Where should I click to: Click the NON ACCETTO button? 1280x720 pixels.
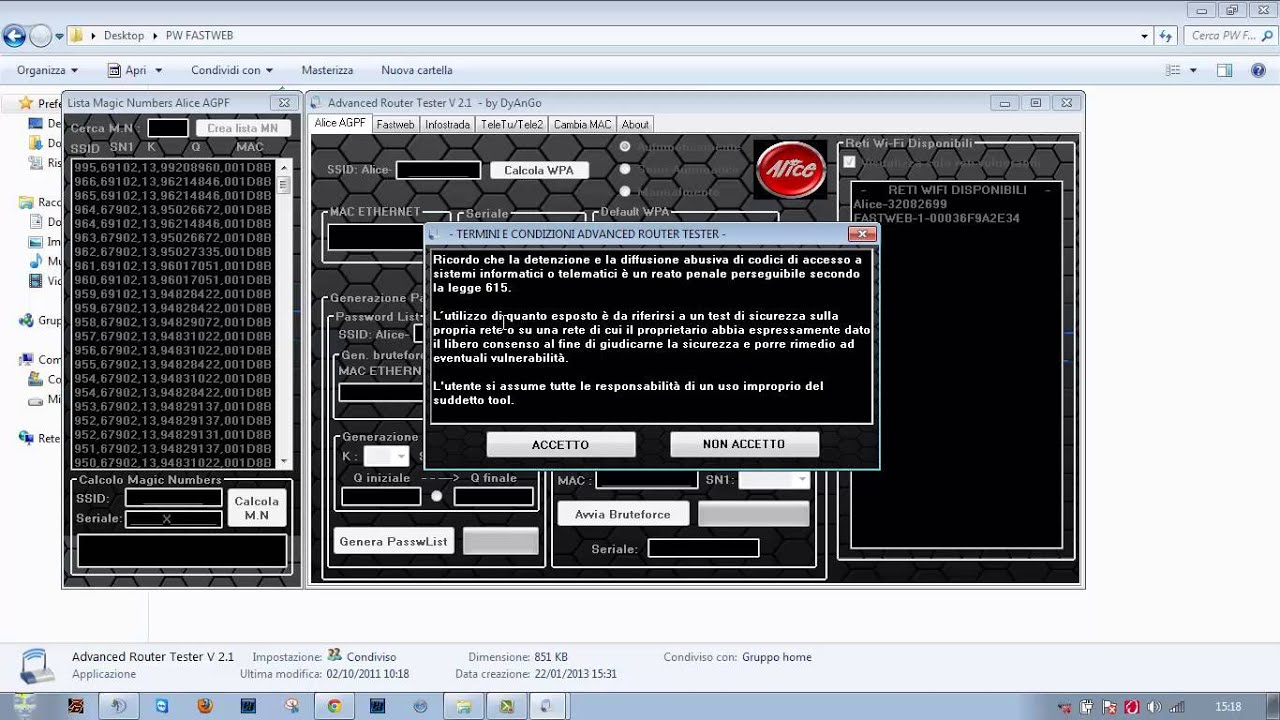[x=744, y=444]
